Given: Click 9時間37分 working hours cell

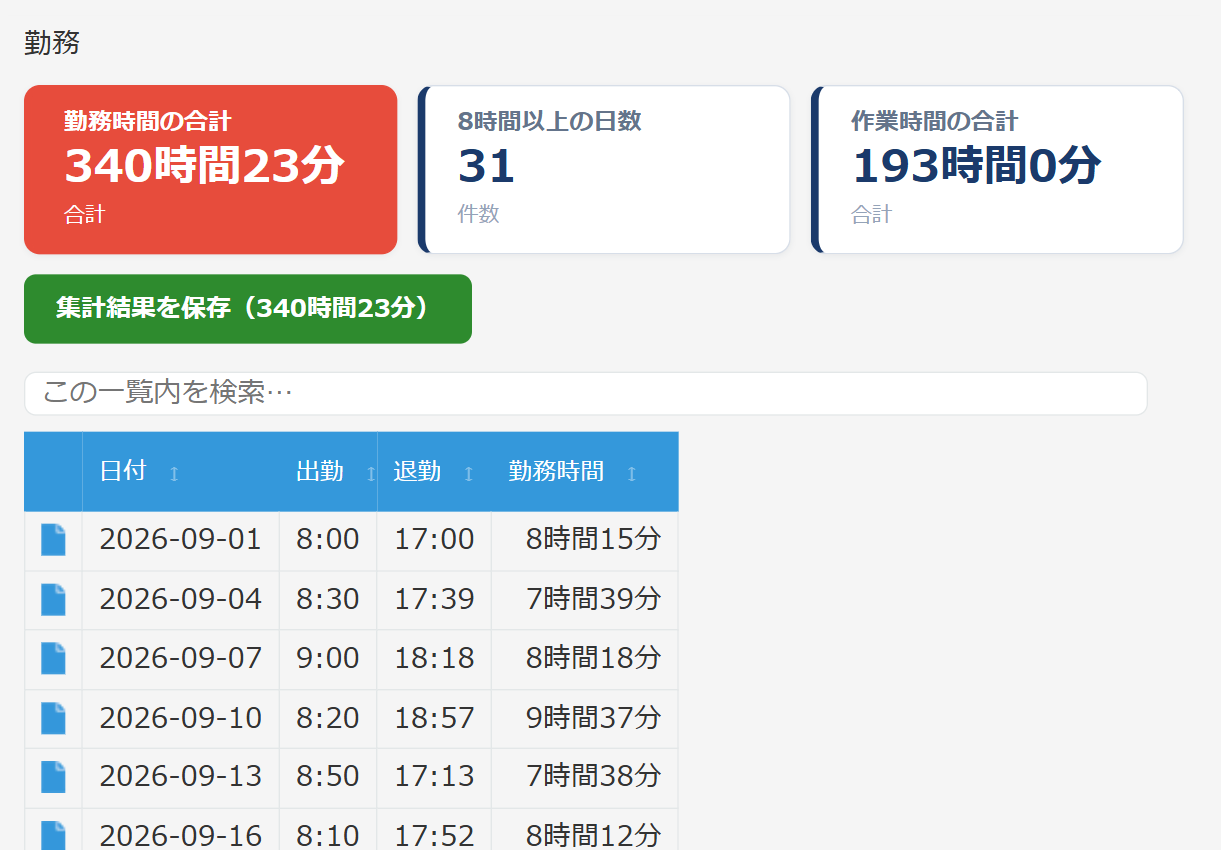Looking at the screenshot, I should coord(585,718).
